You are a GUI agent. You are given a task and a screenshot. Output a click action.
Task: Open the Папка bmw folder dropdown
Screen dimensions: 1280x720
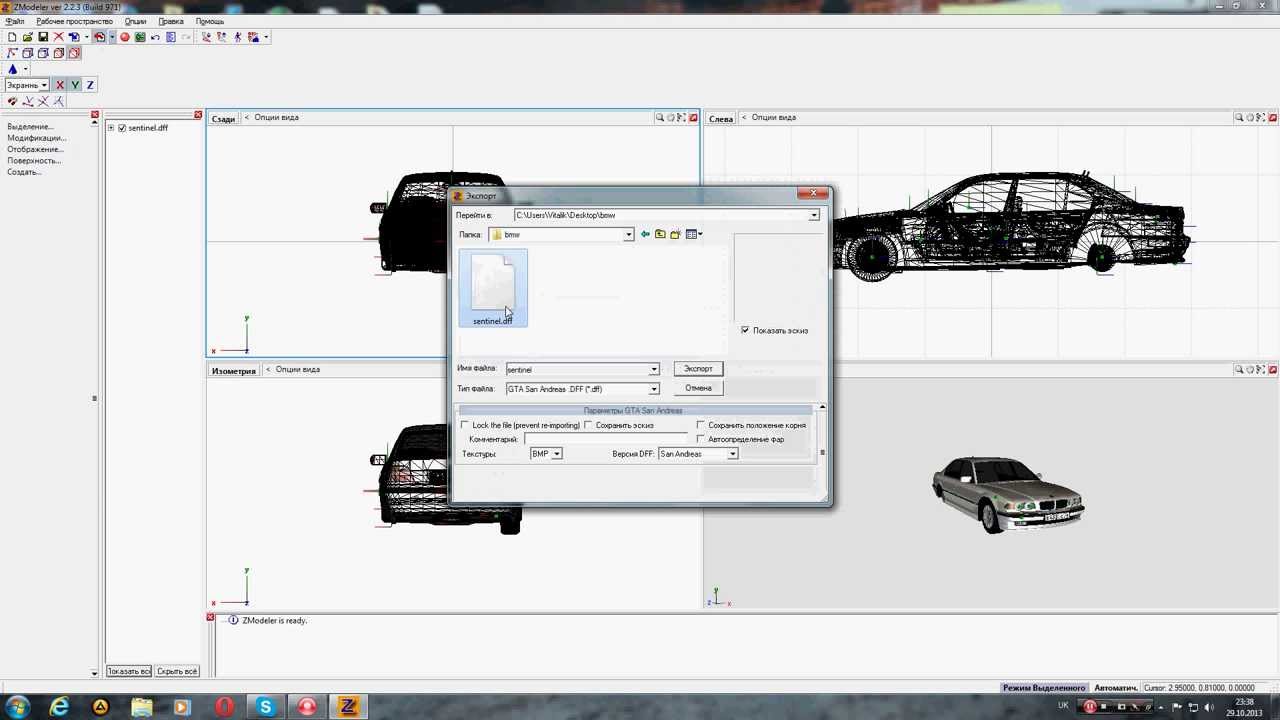pyautogui.click(x=628, y=235)
